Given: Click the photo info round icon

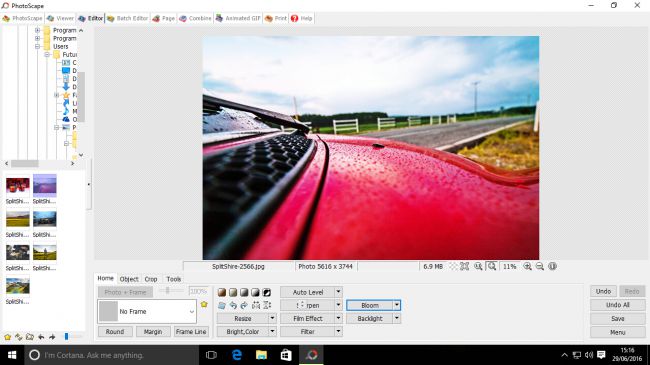Looking at the screenshot, I should pos(552,266).
